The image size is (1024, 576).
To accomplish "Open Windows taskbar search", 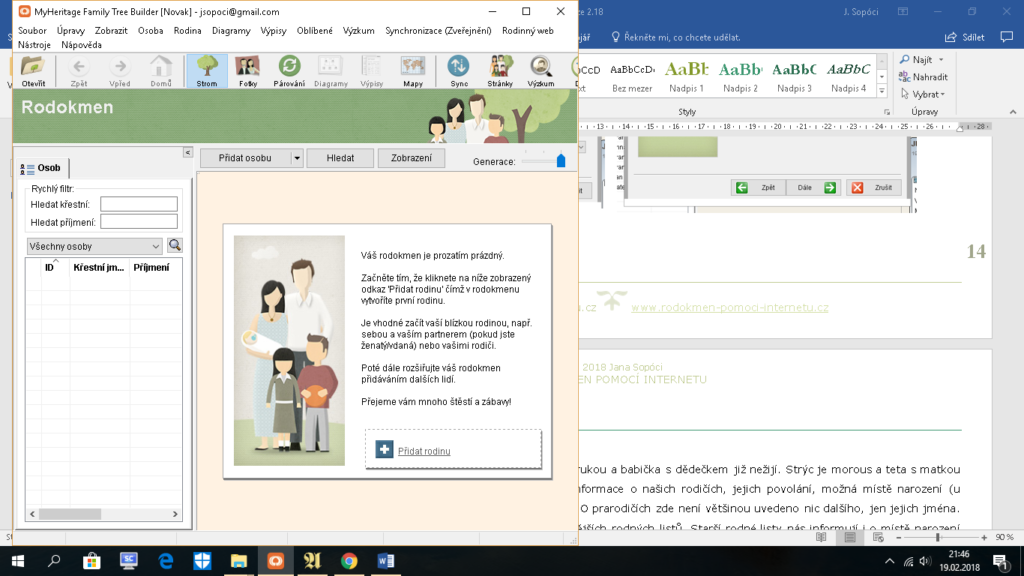I will click(x=54, y=561).
